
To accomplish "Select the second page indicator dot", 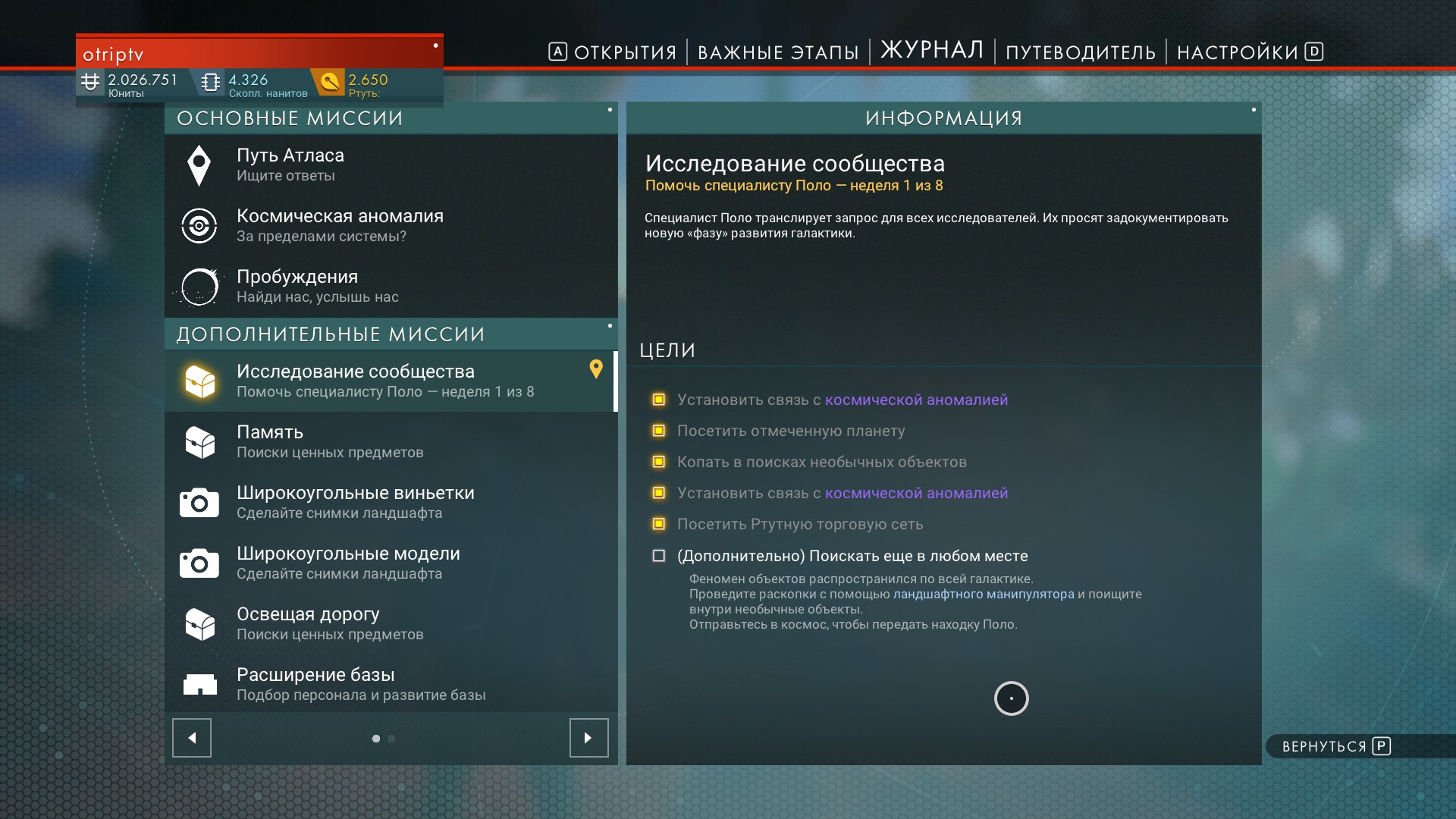I will click(x=391, y=739).
